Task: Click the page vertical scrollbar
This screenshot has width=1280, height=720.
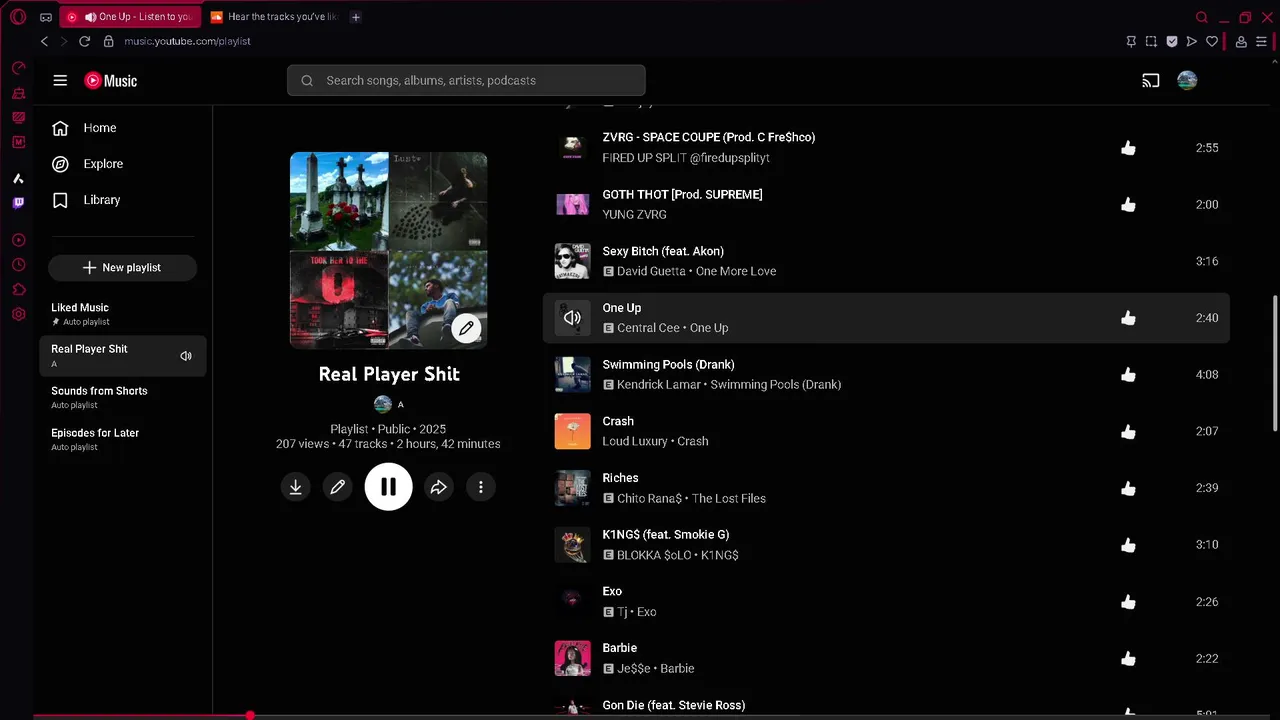Action: click(1274, 364)
